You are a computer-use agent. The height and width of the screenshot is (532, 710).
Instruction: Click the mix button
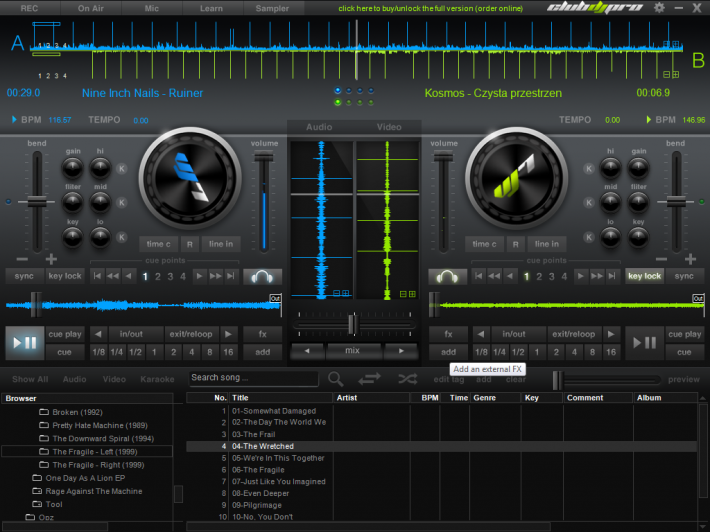point(353,351)
